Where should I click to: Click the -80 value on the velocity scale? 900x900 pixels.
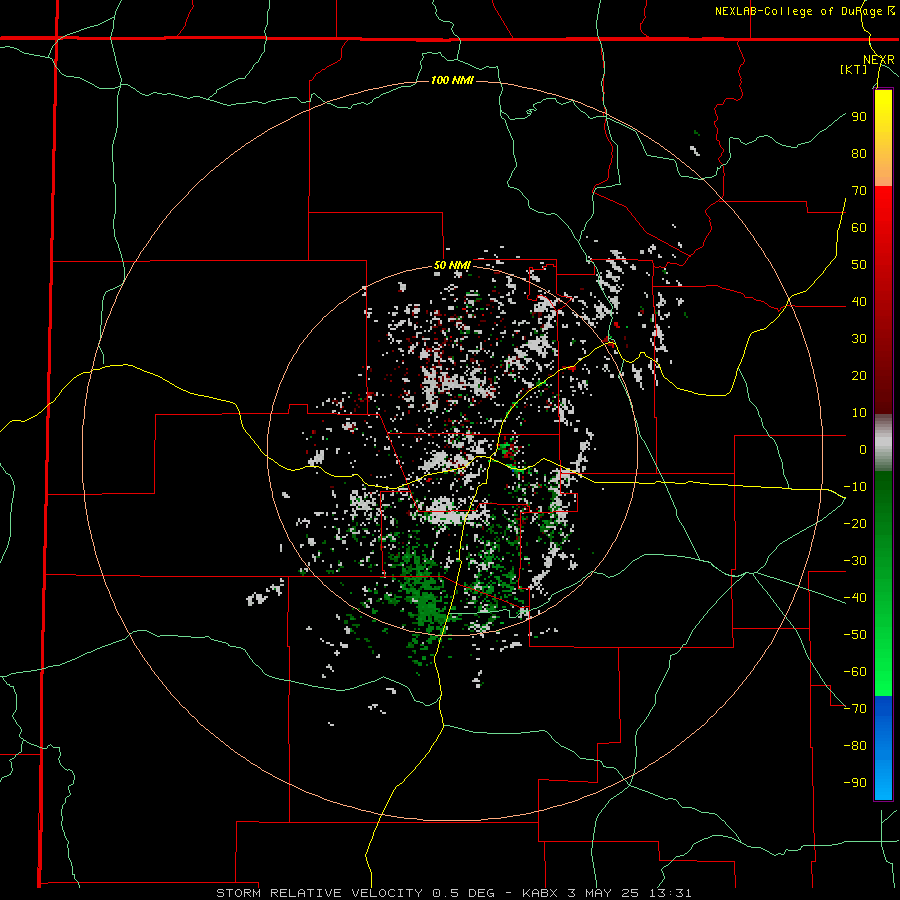coord(855,746)
